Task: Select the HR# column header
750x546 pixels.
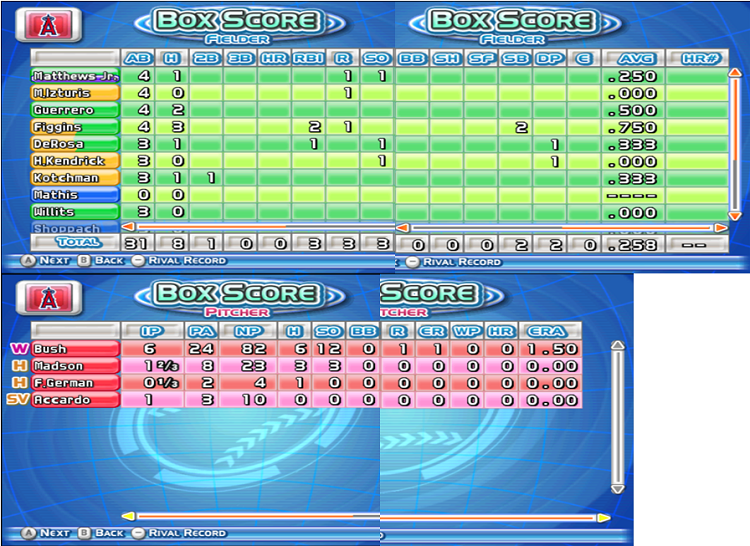Action: [697, 58]
